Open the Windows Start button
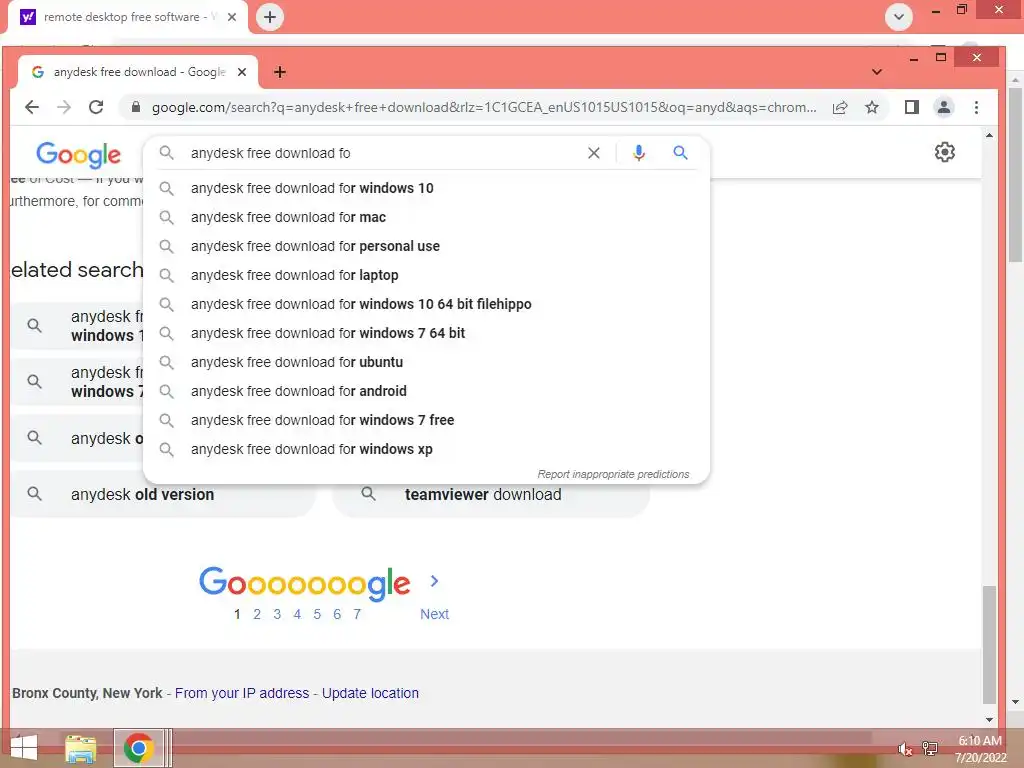Viewport: 1024px width, 768px height. point(24,748)
